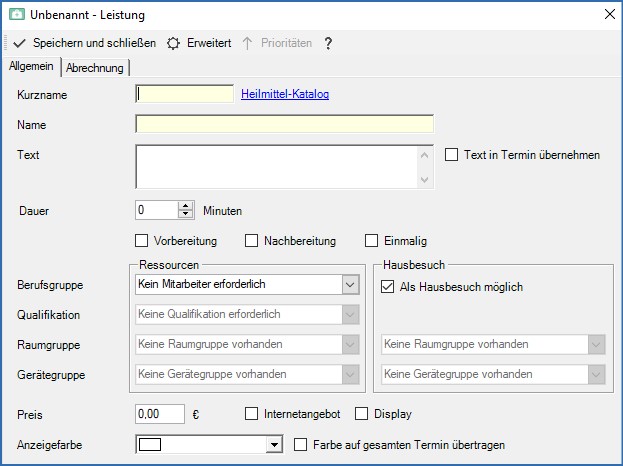This screenshot has width=623, height=466.
Task: Click the Preis amount field
Action: [x=160, y=414]
